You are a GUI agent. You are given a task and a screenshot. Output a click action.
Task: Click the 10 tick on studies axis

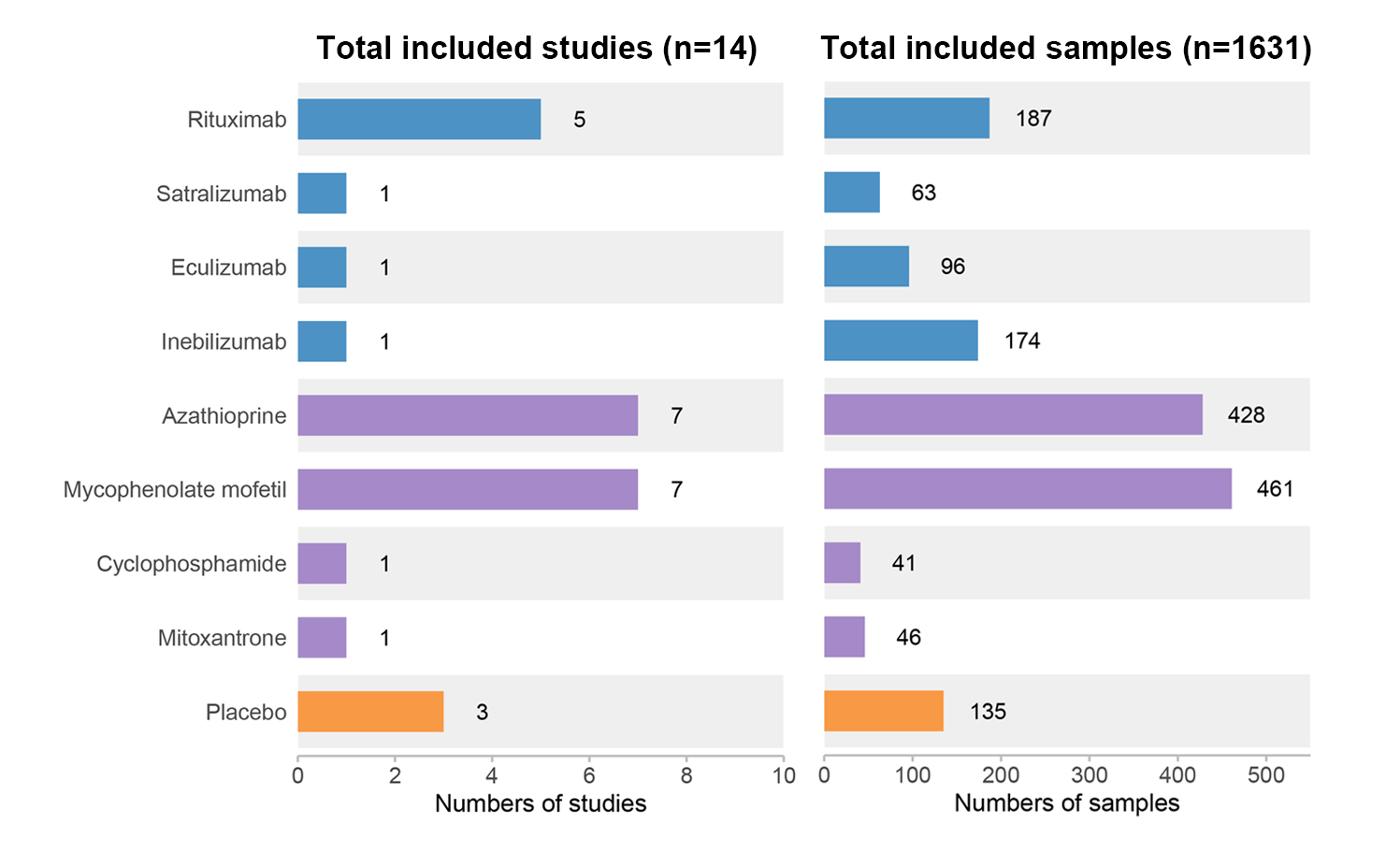(x=784, y=775)
